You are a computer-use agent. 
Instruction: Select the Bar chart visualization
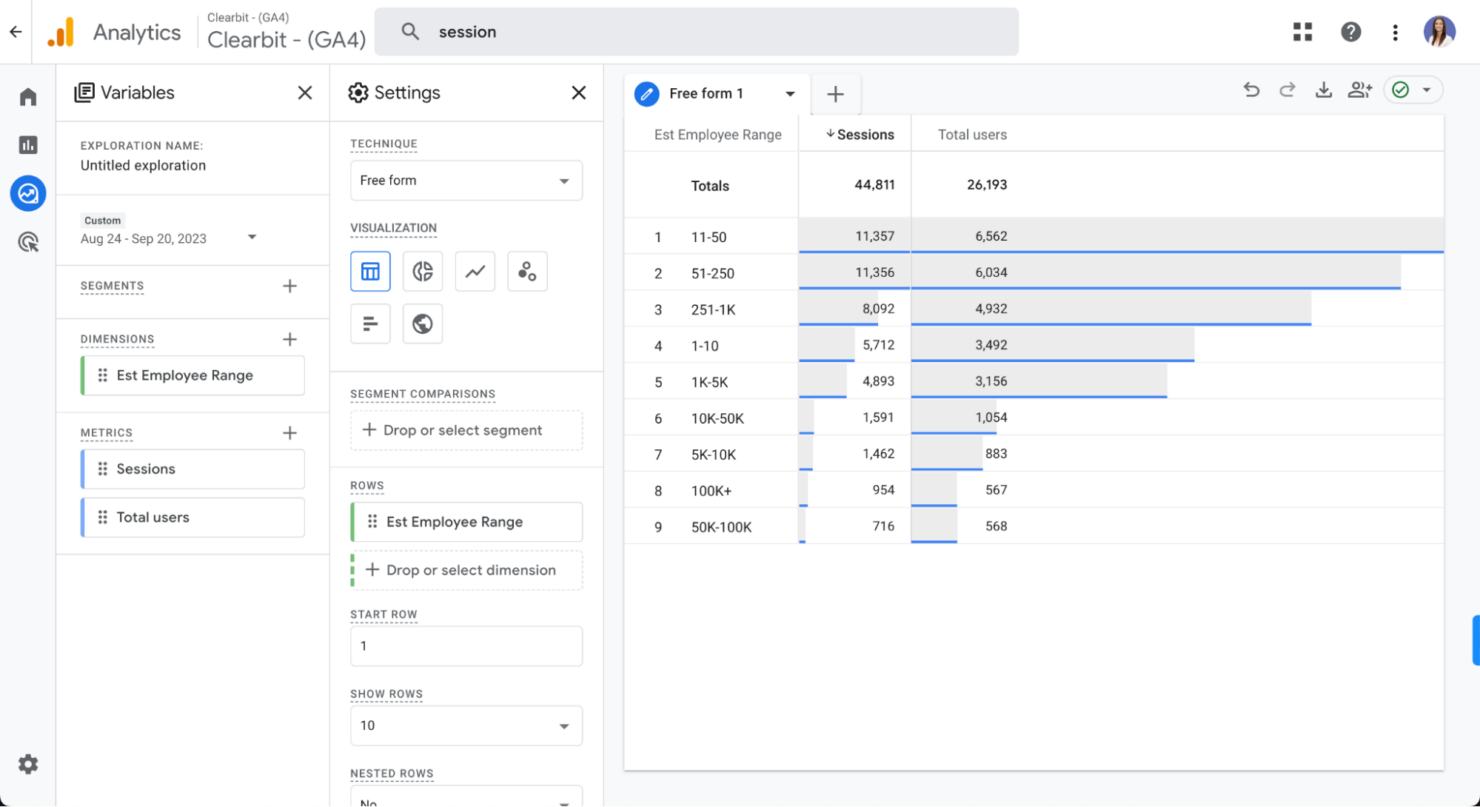(x=370, y=324)
